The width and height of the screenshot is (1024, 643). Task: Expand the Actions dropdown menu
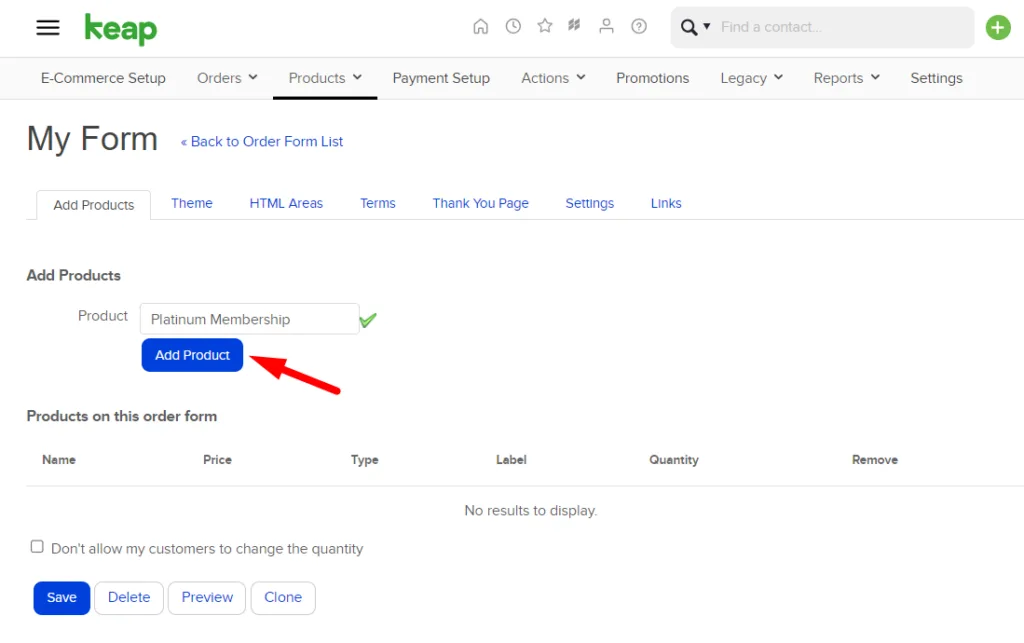553,78
